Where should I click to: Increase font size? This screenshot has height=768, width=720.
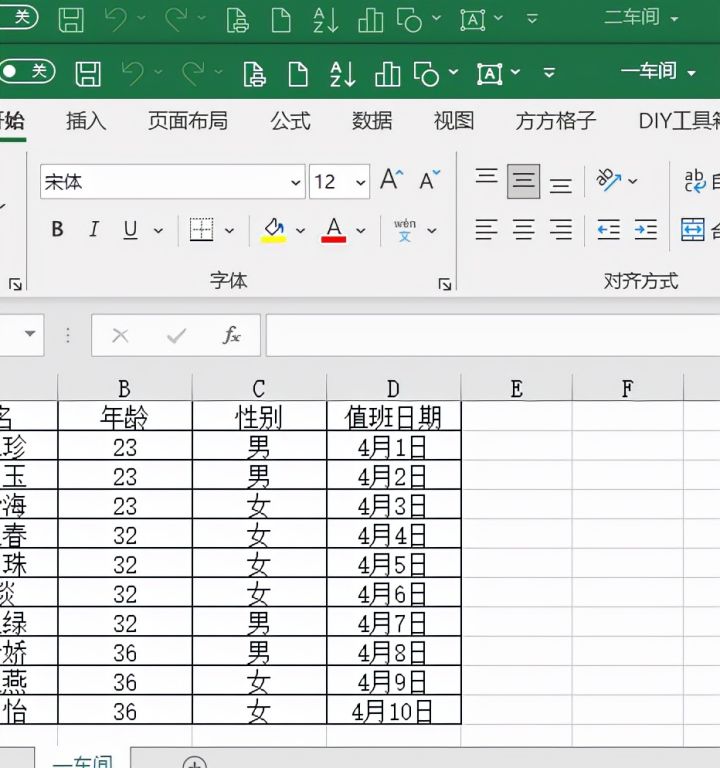tap(392, 180)
